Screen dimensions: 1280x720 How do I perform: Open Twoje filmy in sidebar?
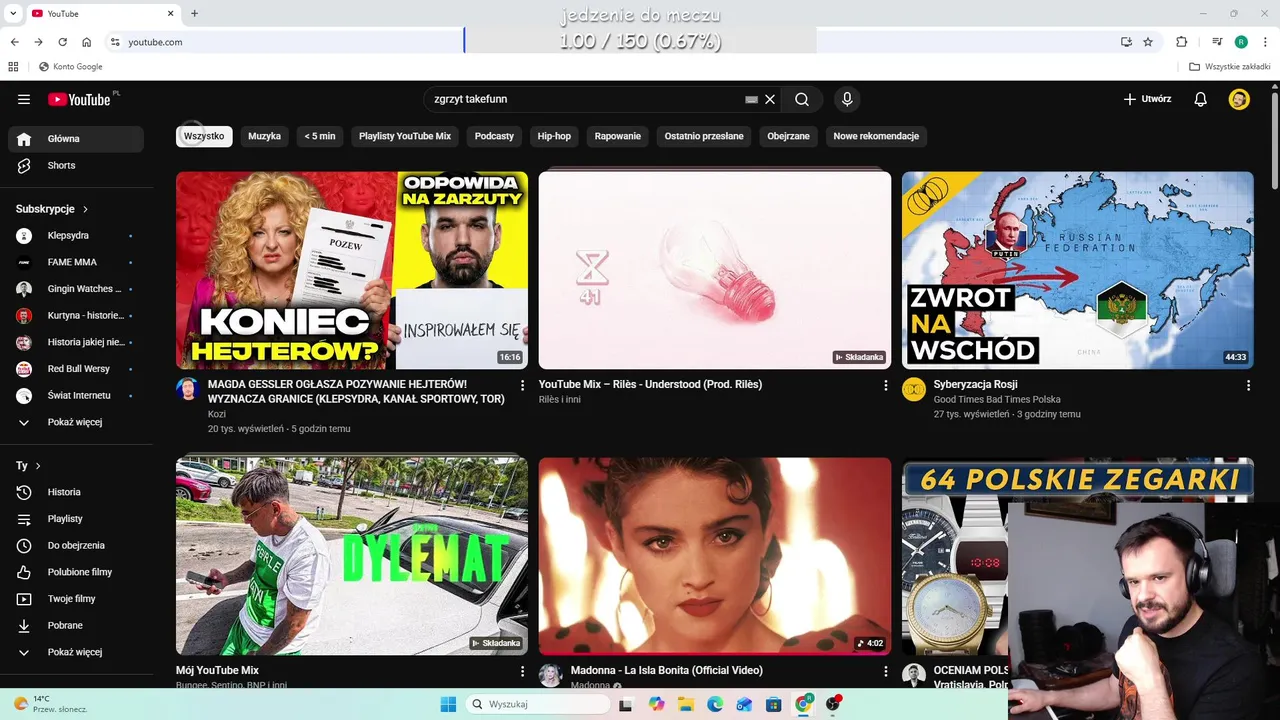click(76, 599)
